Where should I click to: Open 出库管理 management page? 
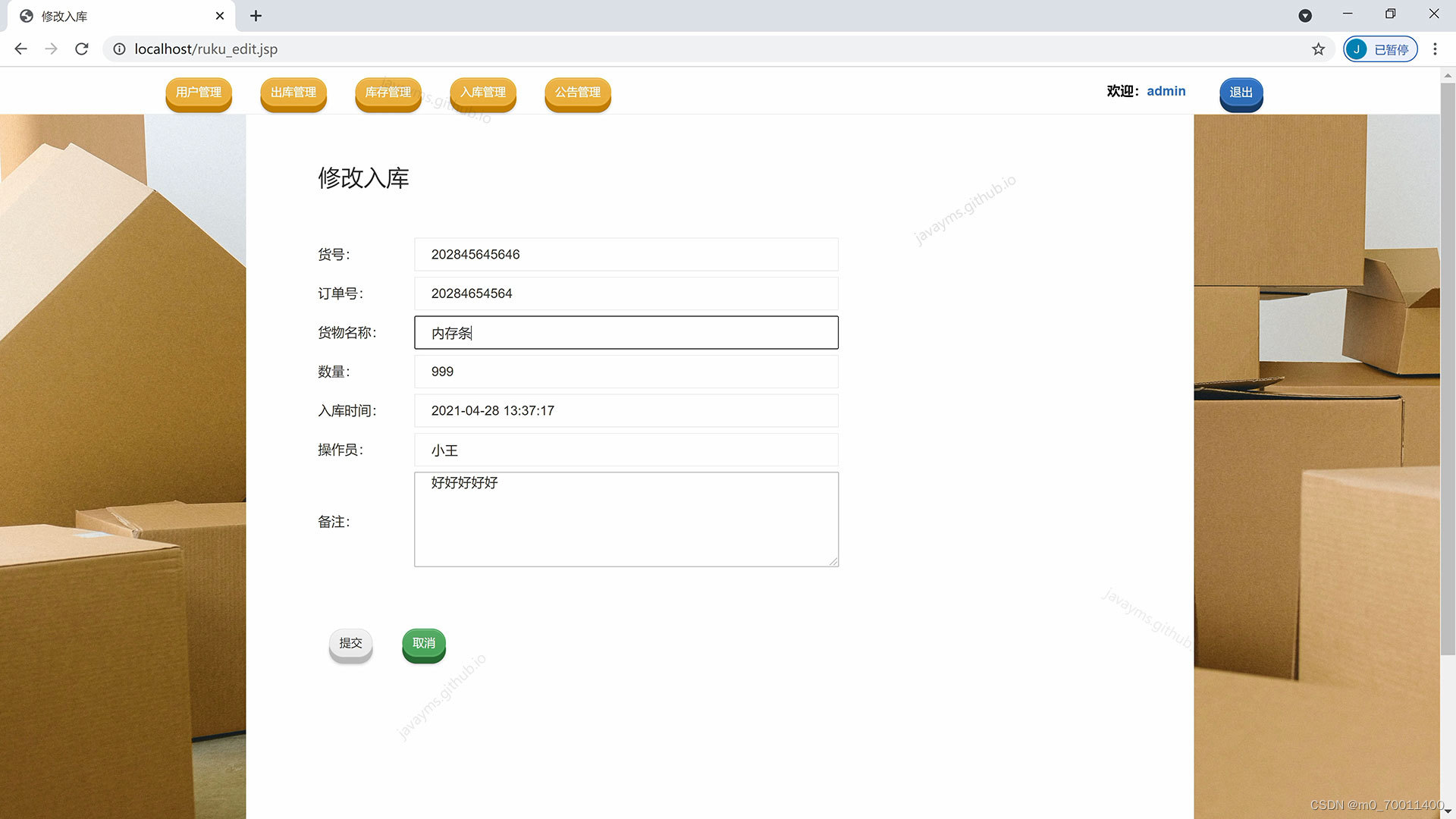pos(293,93)
